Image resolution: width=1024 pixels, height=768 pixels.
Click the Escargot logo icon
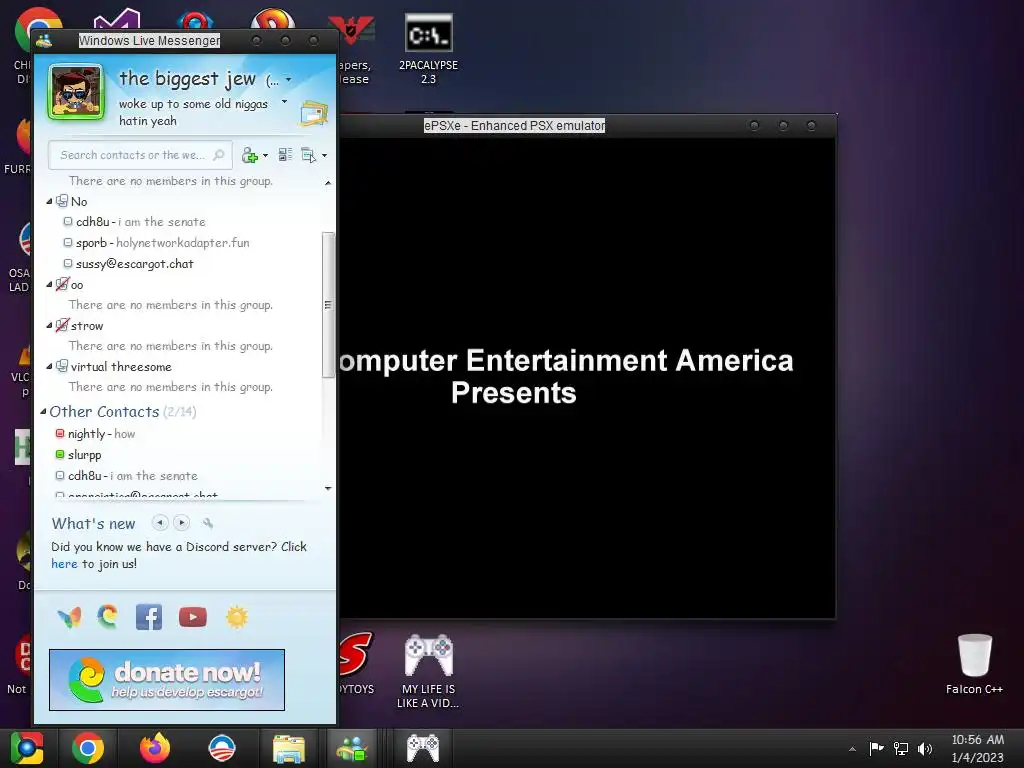click(108, 617)
